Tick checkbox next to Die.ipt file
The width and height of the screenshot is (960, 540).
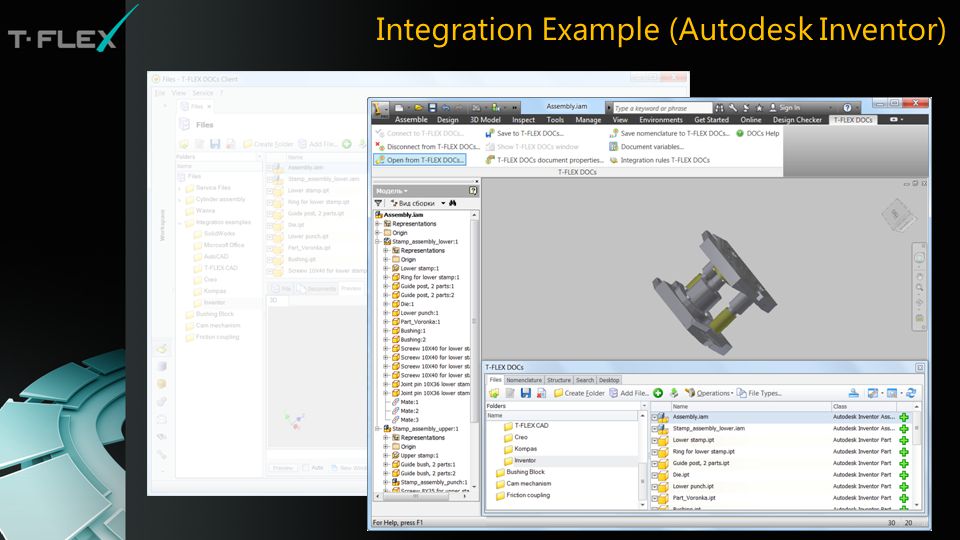(654, 475)
